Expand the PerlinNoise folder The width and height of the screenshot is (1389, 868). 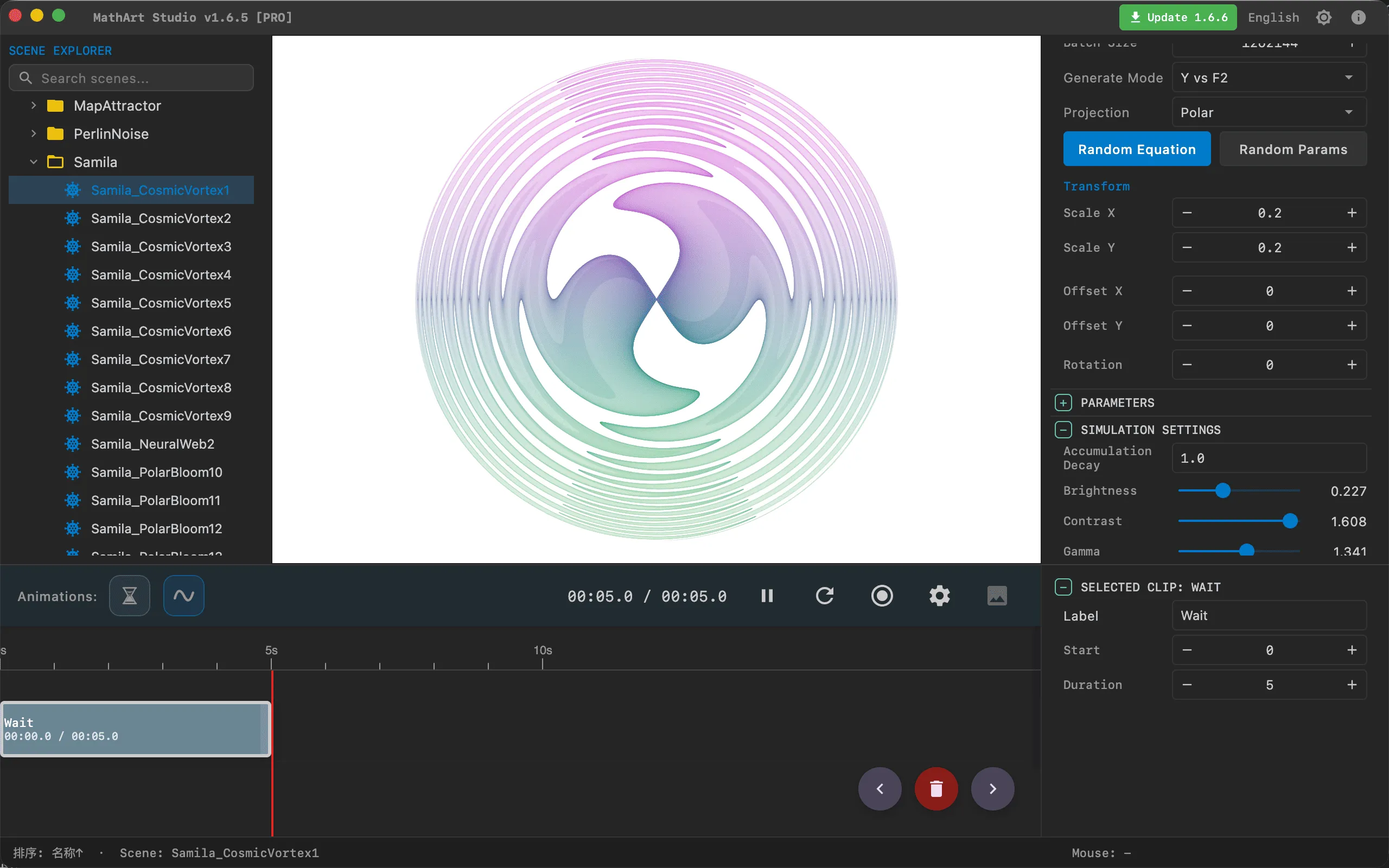pos(33,134)
